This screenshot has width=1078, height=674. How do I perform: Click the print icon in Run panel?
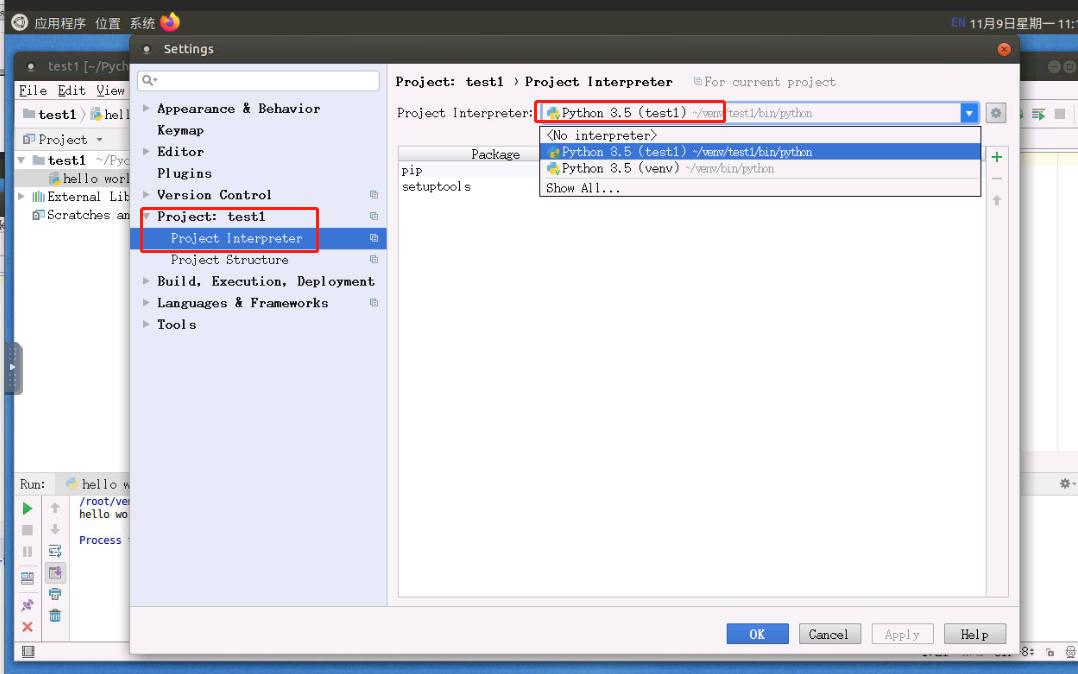point(55,594)
